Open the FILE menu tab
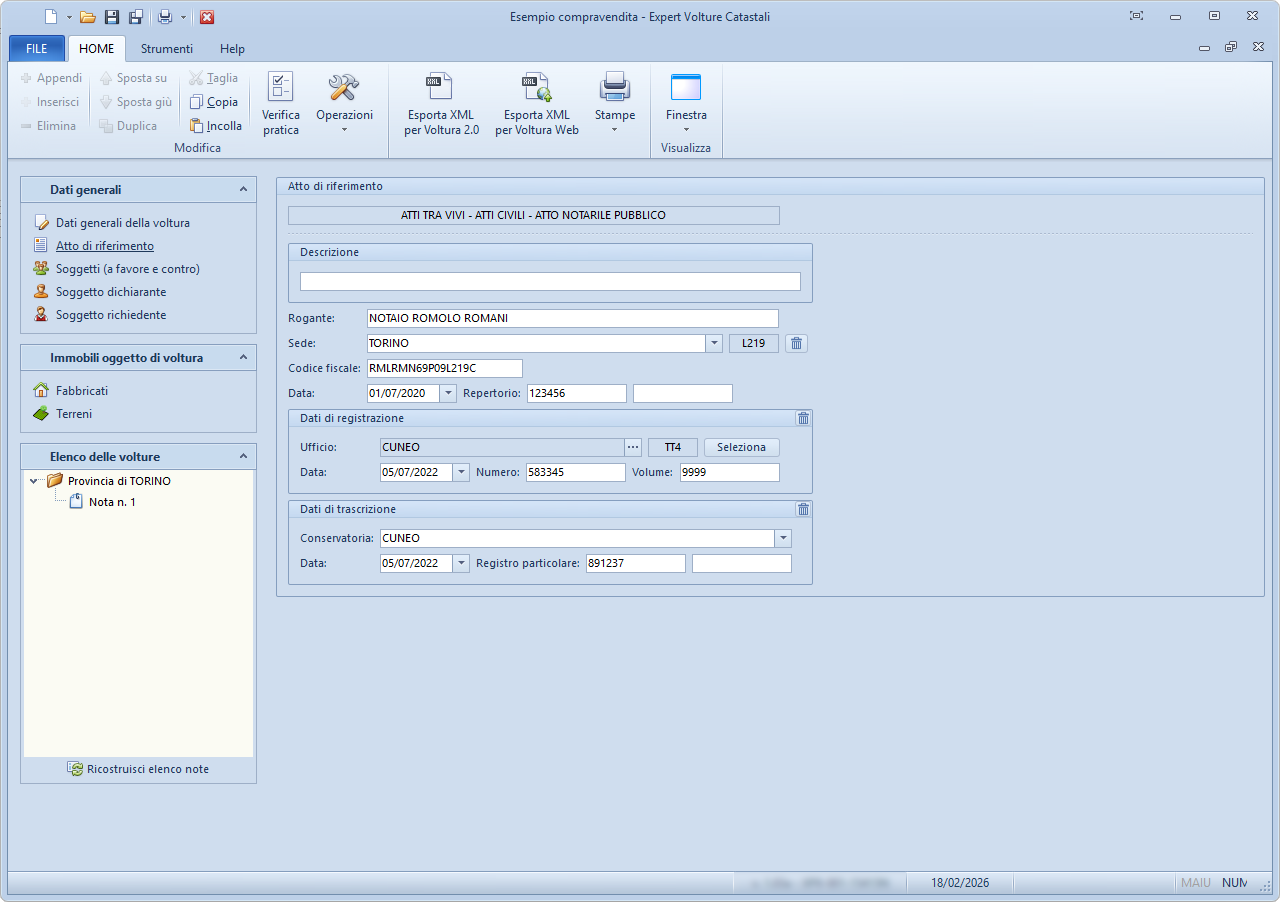 click(37, 49)
